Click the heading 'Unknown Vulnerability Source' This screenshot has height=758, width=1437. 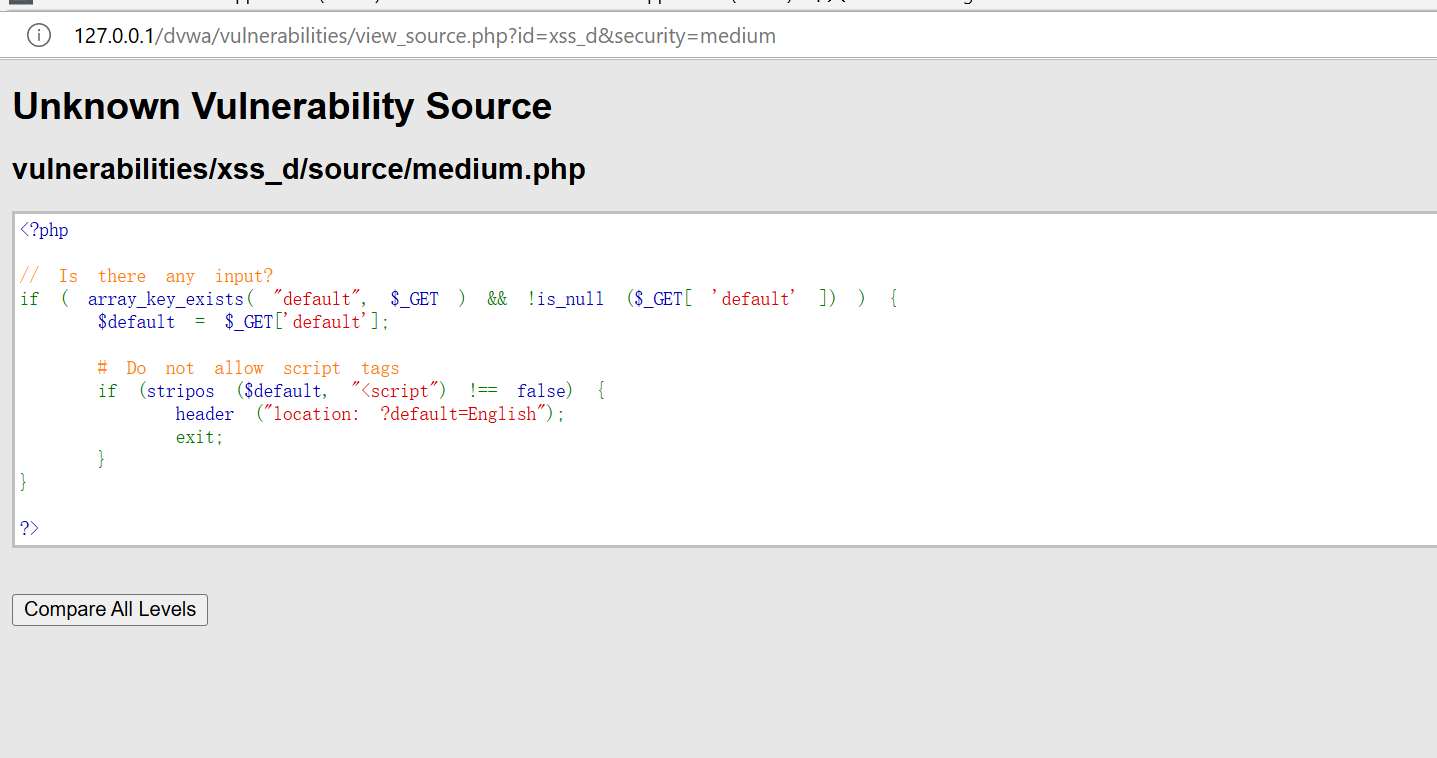(x=282, y=106)
